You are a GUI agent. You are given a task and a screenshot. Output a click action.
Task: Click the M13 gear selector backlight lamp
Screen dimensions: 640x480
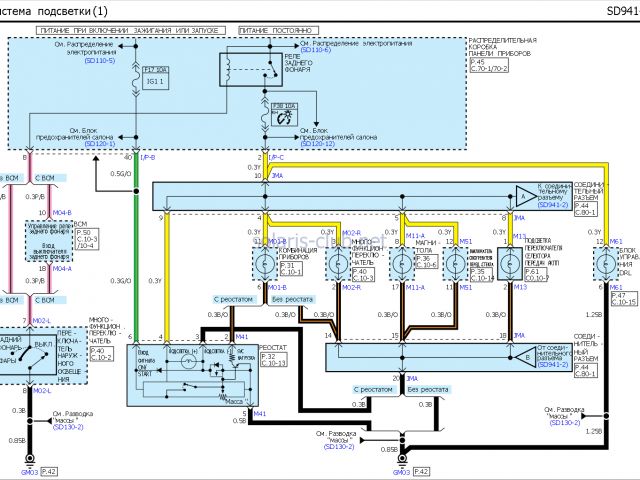pos(506,264)
